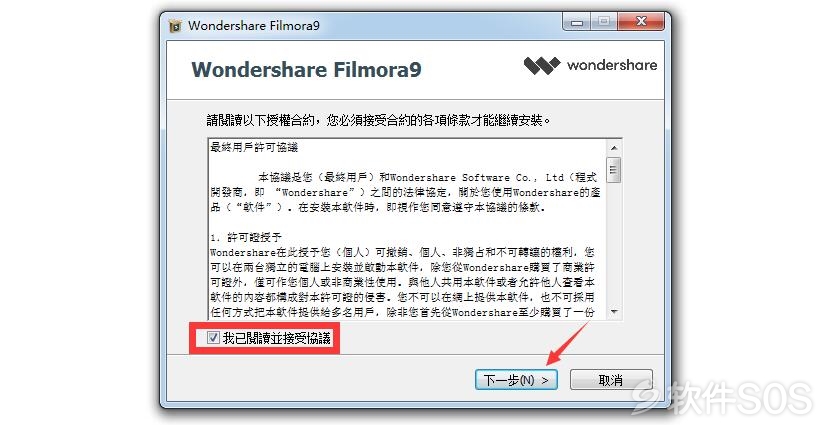The image size is (826, 425).
Task: Click the license scrollbar up arrow
Action: tap(614, 148)
